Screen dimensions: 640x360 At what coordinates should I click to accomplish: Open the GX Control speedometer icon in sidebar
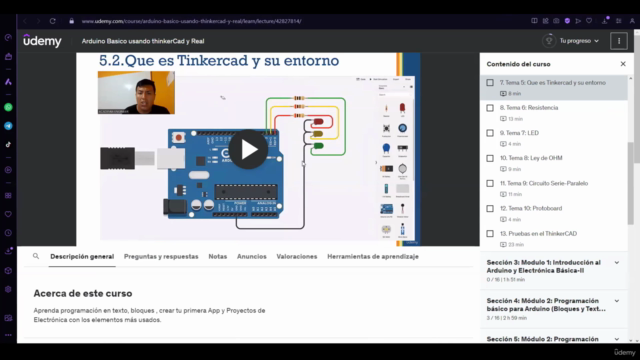8,38
